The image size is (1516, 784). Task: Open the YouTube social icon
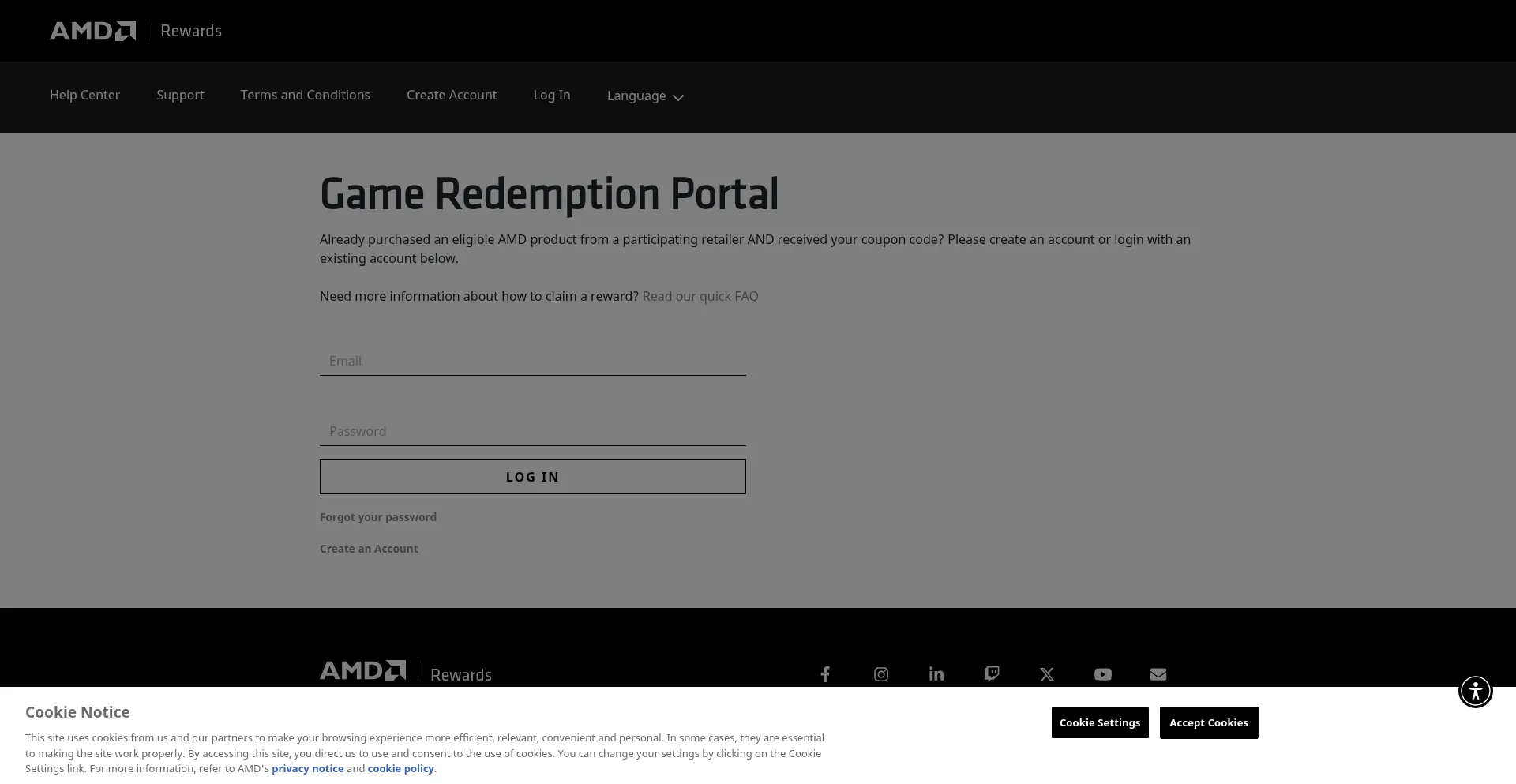[x=1103, y=674]
